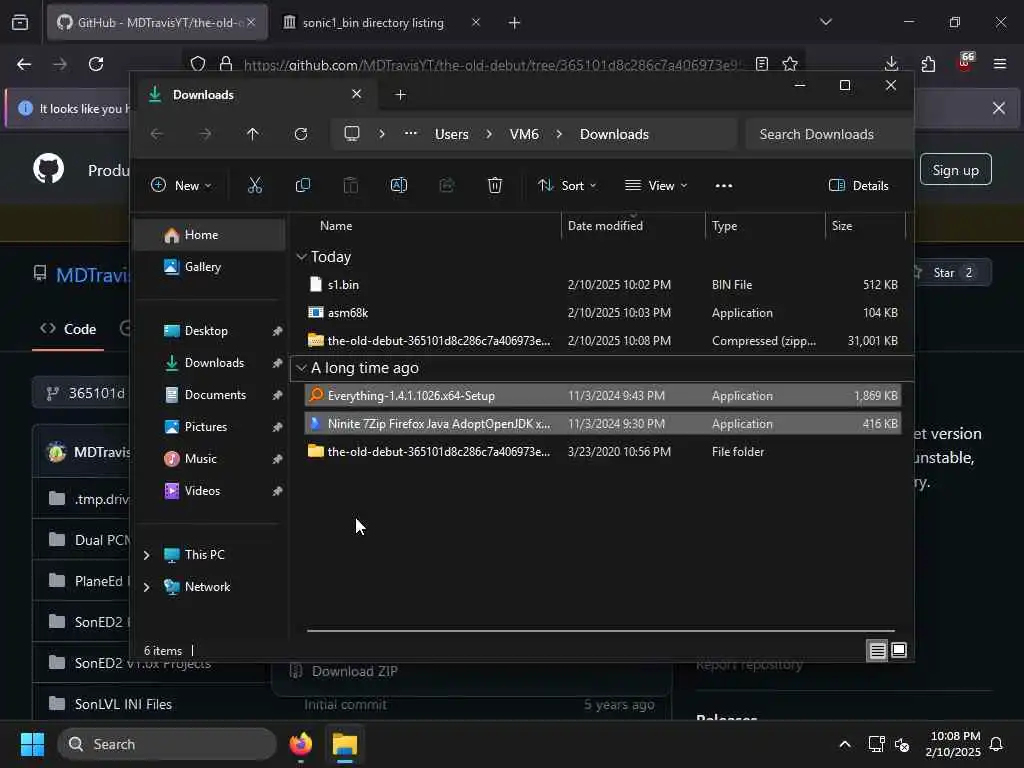The height and width of the screenshot is (768, 1024).
Task: Select the asm68k application file
Action: point(602,313)
